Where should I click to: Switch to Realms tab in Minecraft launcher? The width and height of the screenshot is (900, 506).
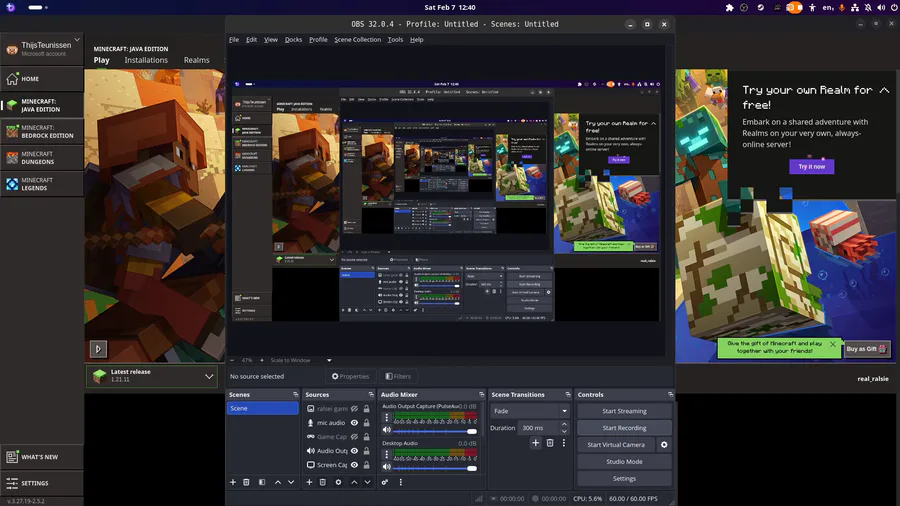click(196, 60)
